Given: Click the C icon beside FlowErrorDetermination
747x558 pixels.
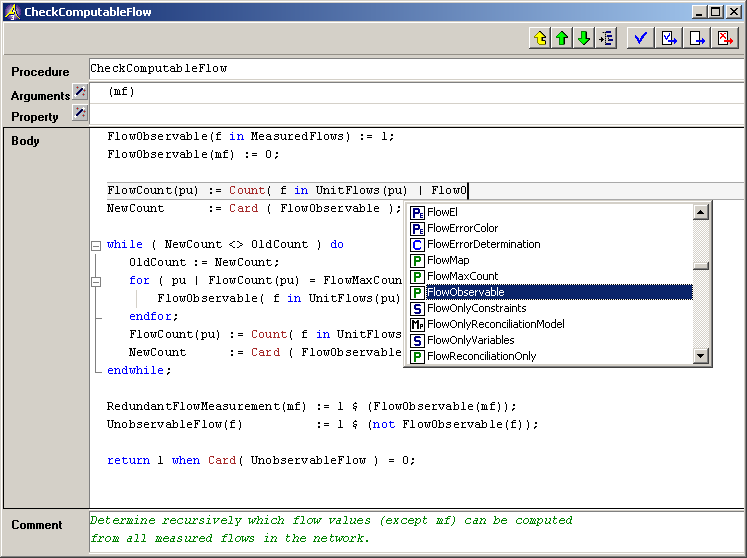Looking at the screenshot, I should (417, 244).
